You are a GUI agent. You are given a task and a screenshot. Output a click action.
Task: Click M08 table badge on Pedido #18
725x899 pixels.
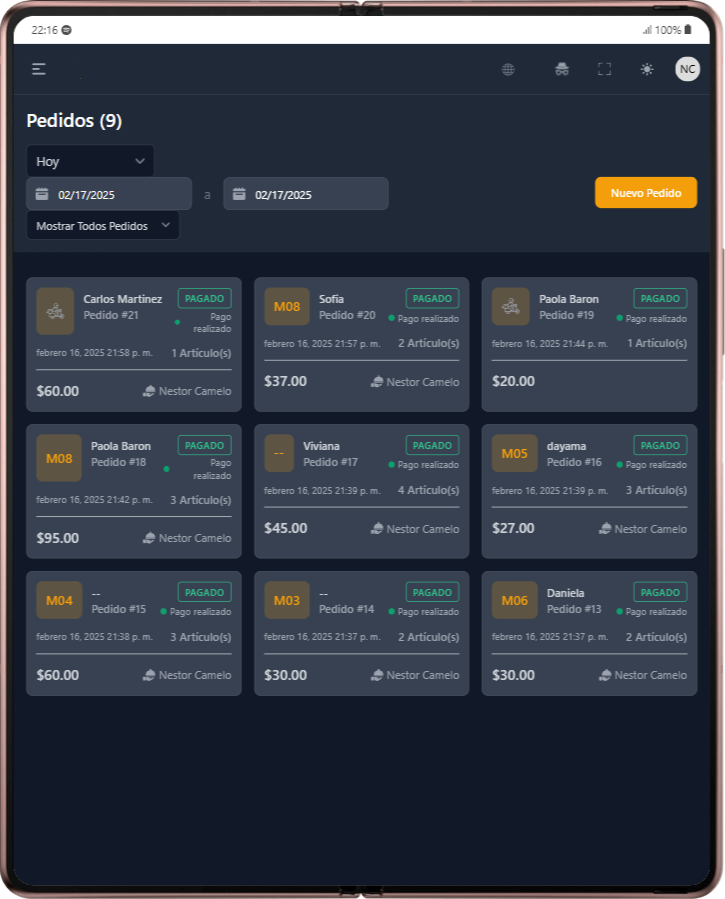[x=59, y=458]
